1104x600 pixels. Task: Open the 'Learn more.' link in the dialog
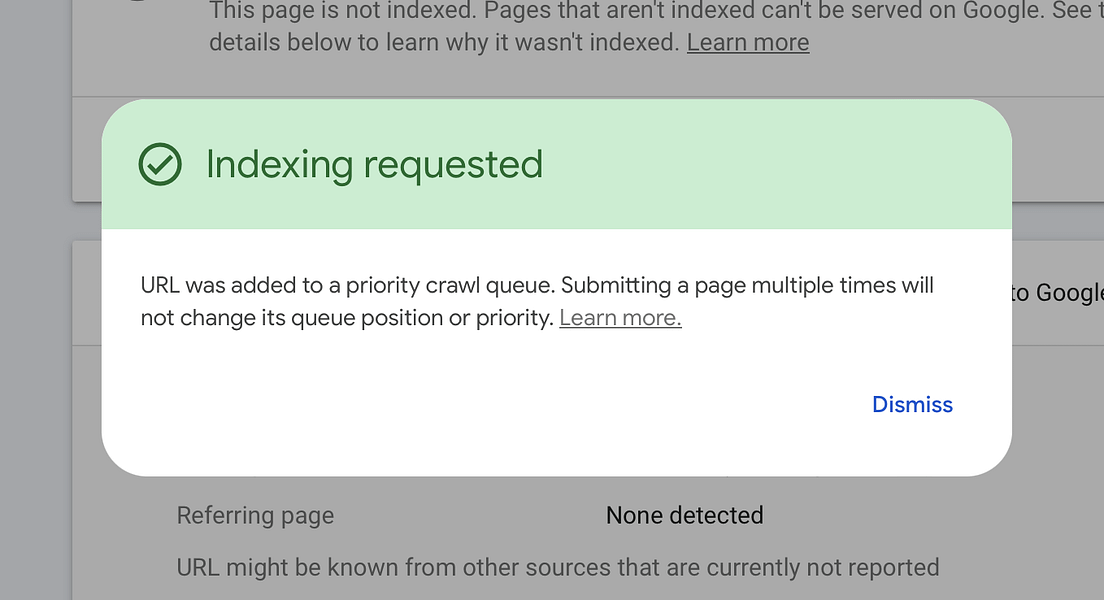pyautogui.click(x=619, y=317)
